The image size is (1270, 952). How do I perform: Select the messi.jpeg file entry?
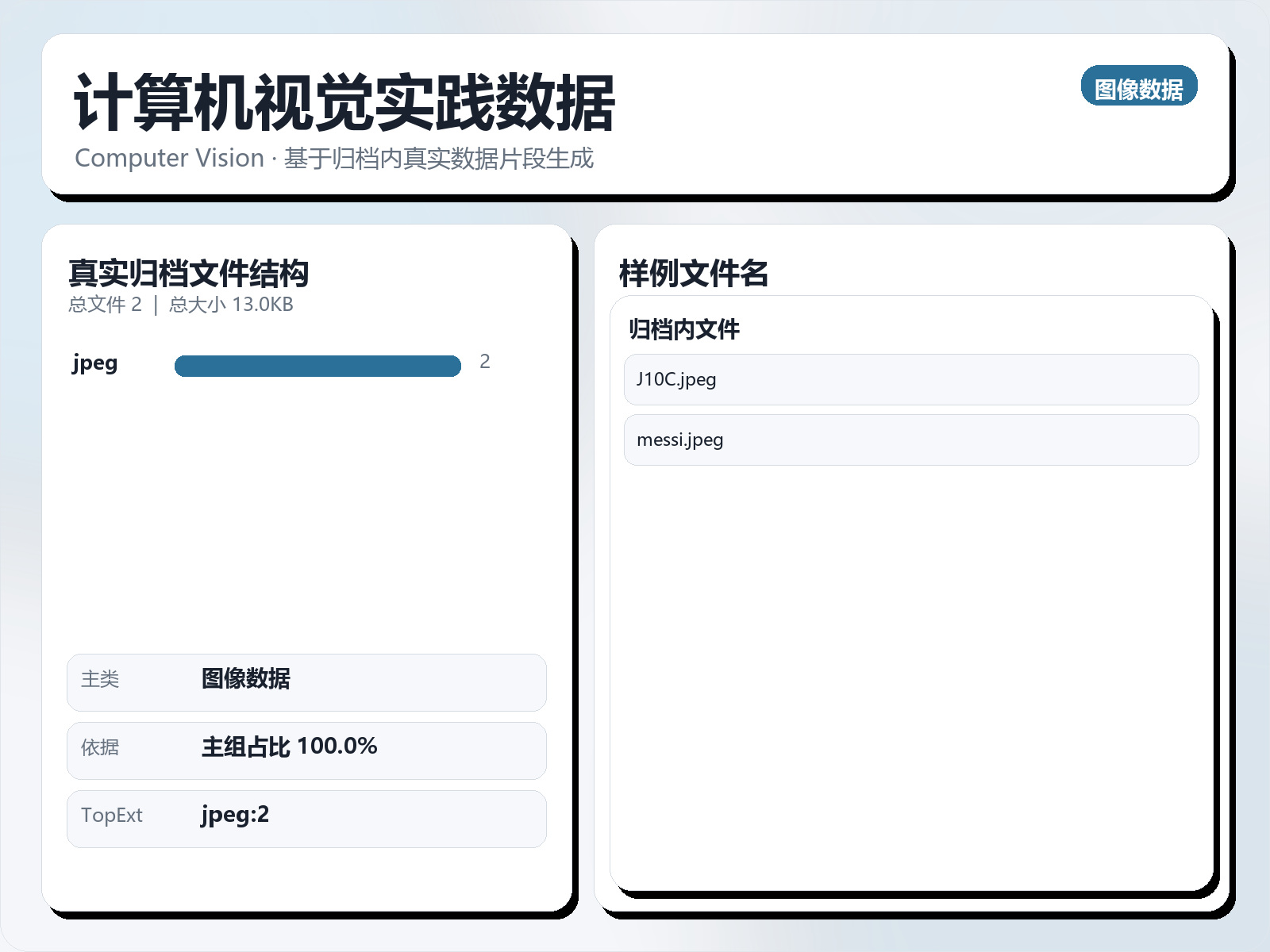pyautogui.click(x=910, y=440)
